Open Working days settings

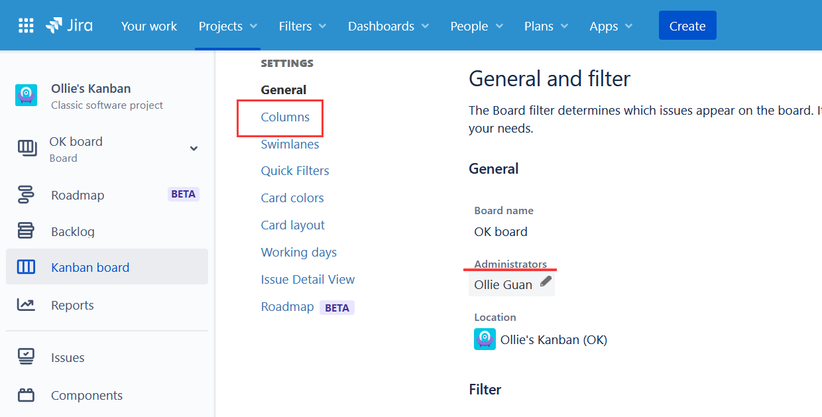coord(299,253)
